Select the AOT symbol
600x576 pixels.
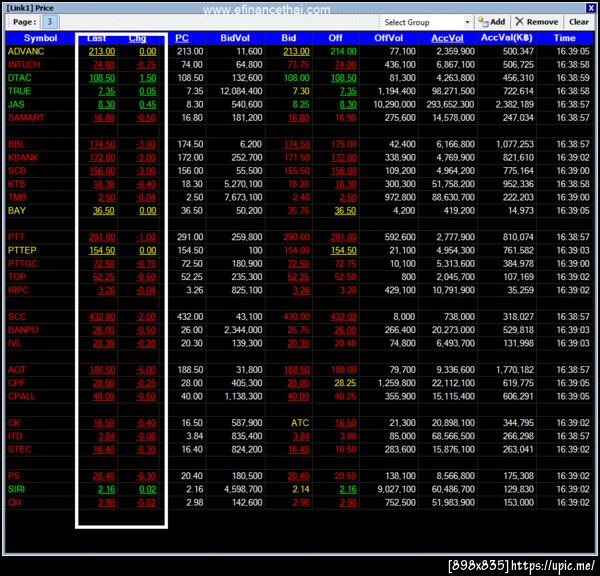click(16, 370)
